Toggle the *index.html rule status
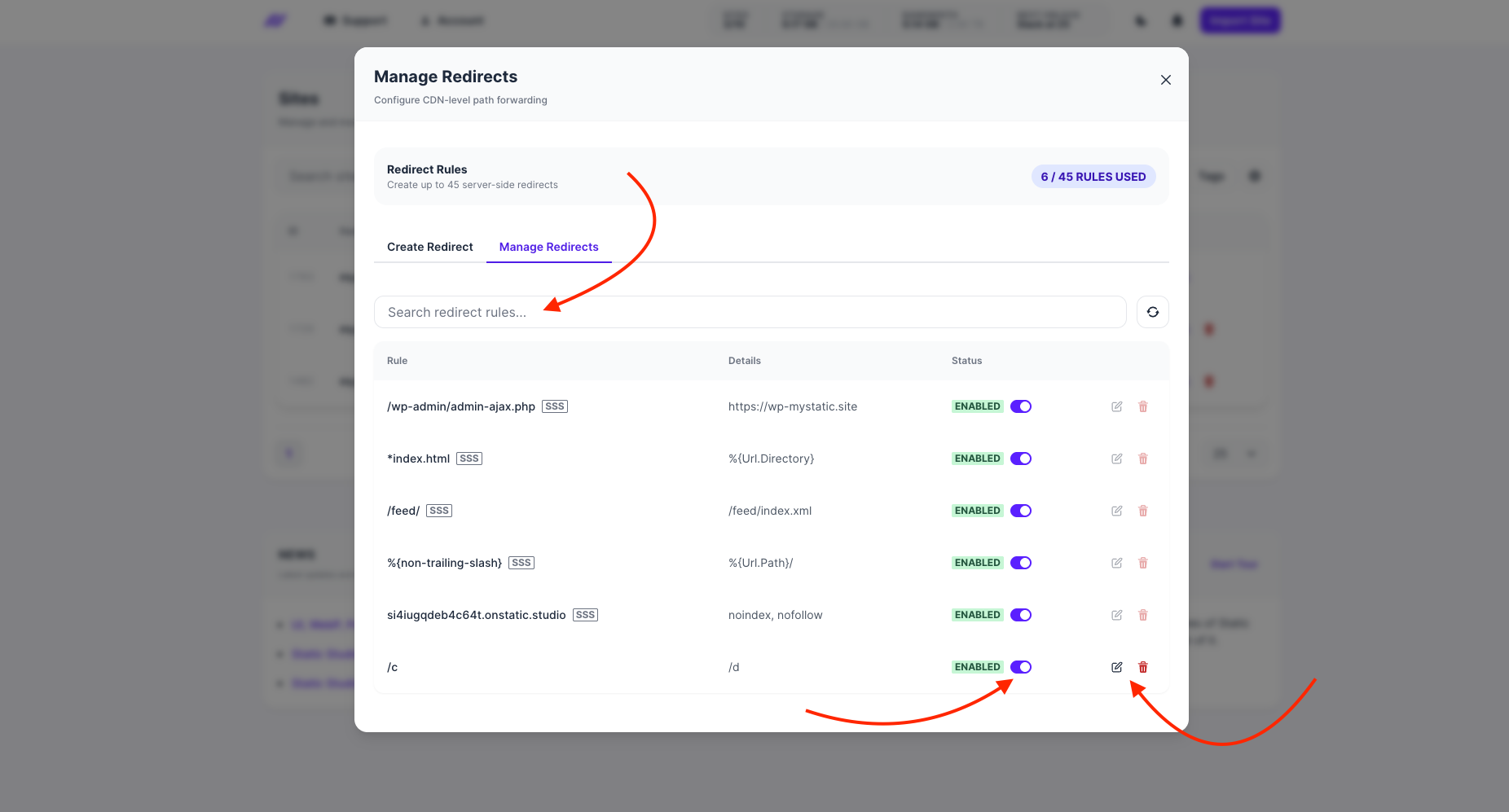The image size is (1509, 812). pos(1021,459)
